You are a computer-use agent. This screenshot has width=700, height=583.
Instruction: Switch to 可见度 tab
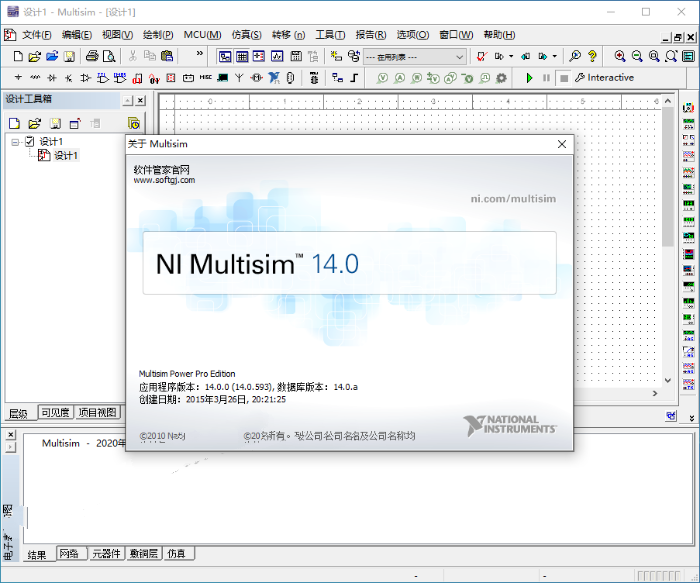coord(55,412)
